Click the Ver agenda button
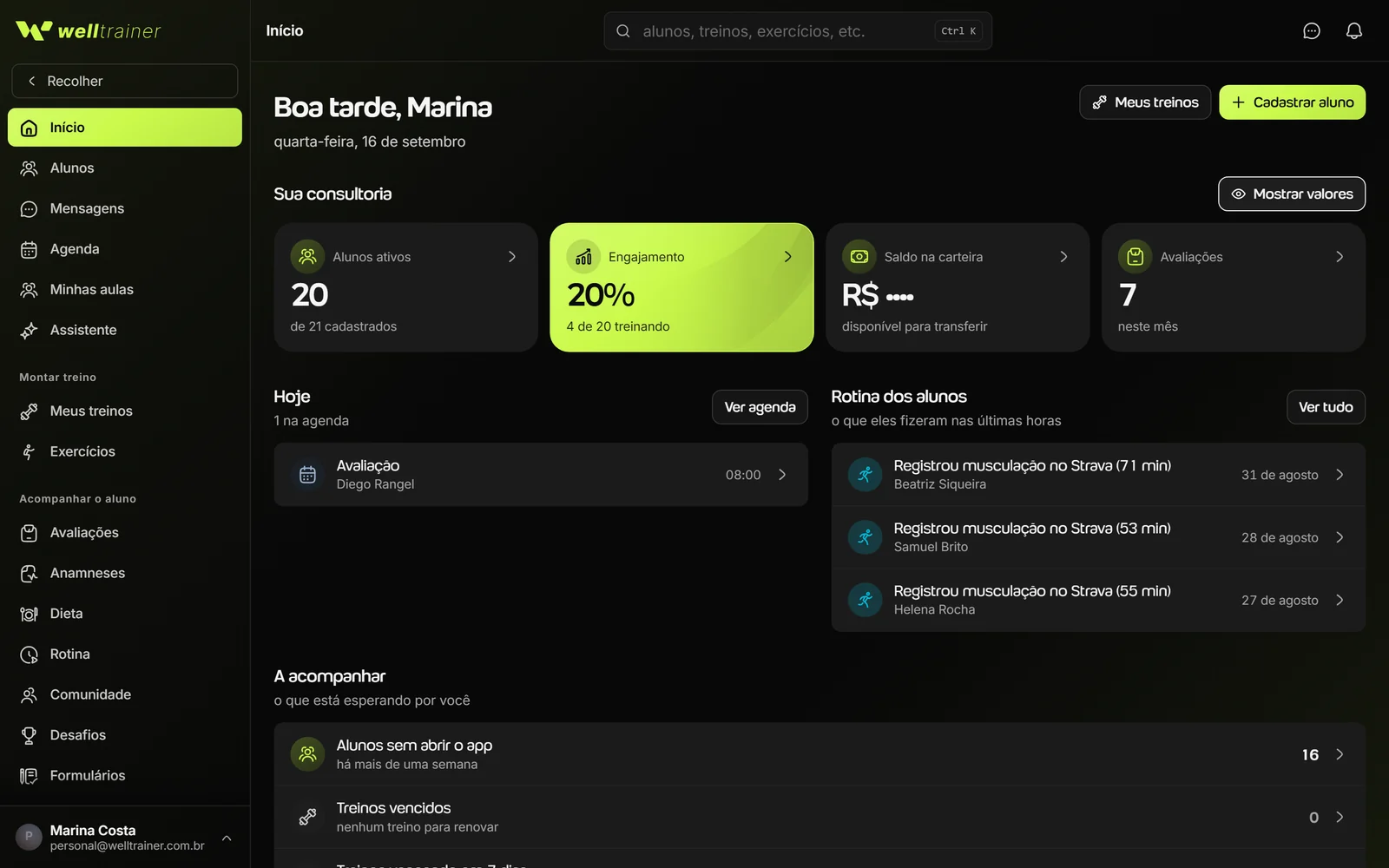Screen dimensions: 1389x868 [x=760, y=407]
